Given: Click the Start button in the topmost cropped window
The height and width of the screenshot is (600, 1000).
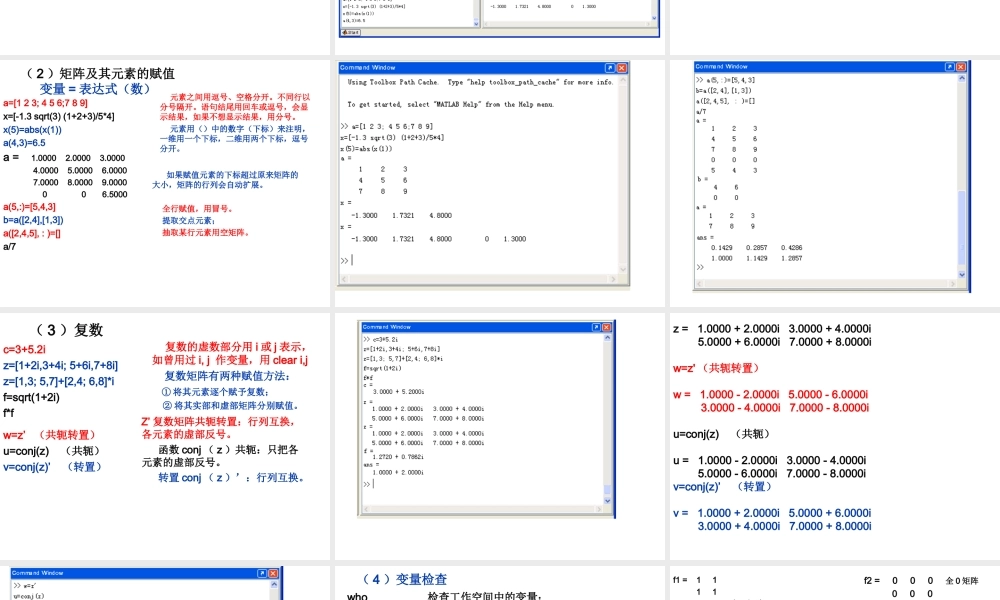Looking at the screenshot, I should [x=351, y=32].
